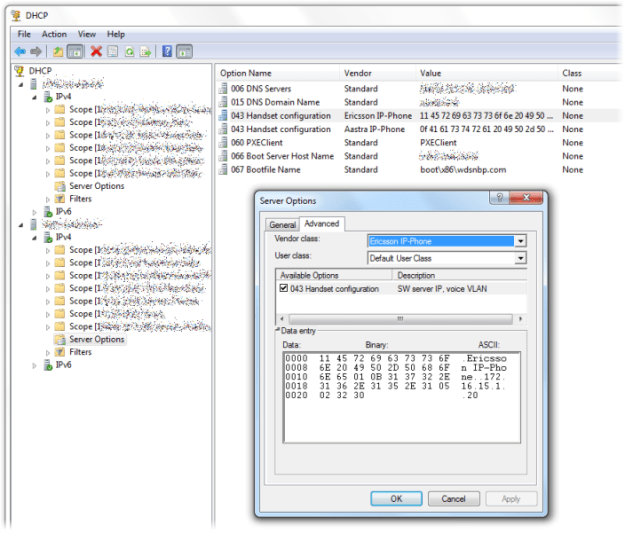Click the Export List toolbar icon
Screen dimensions: 625x533
pos(145,51)
